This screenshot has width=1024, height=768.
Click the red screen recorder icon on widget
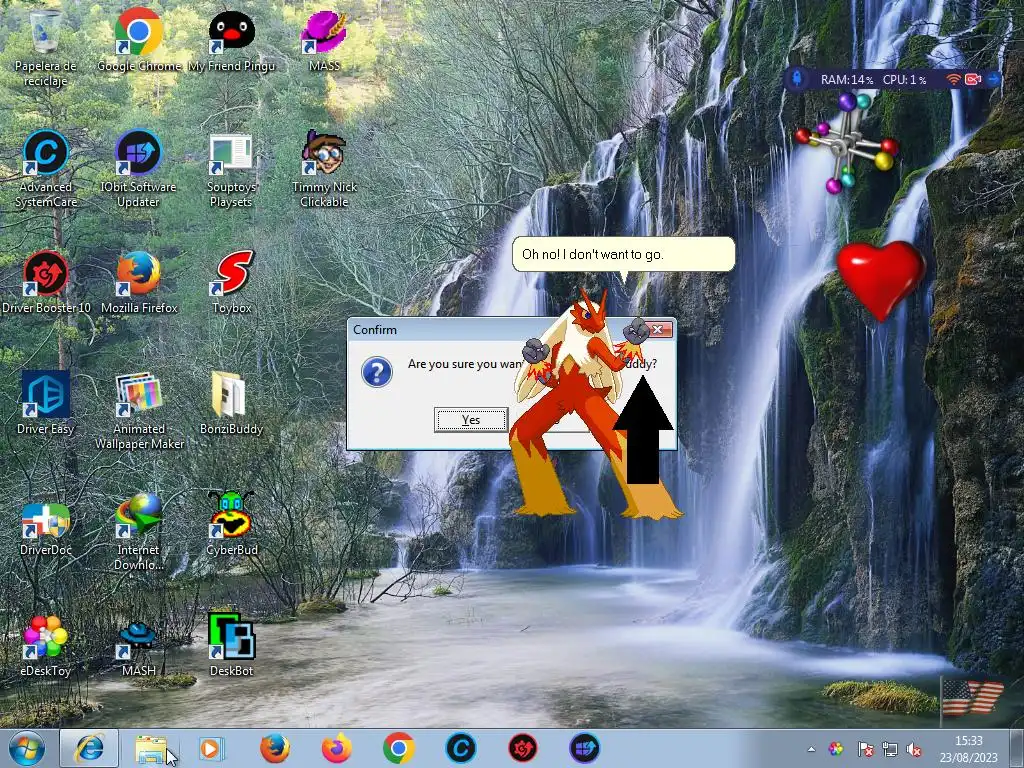[x=973, y=80]
